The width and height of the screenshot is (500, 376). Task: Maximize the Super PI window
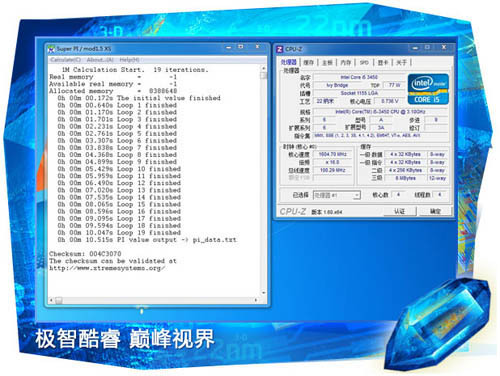point(241,47)
